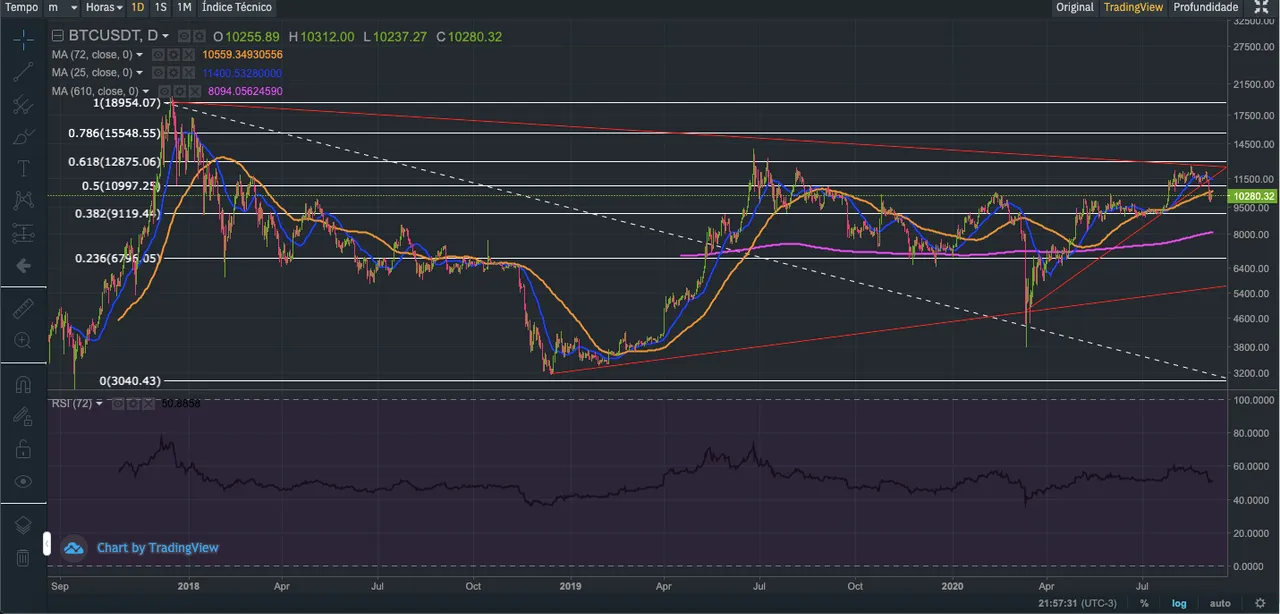
Task: Hide the MA 72 line
Action: tap(159, 55)
